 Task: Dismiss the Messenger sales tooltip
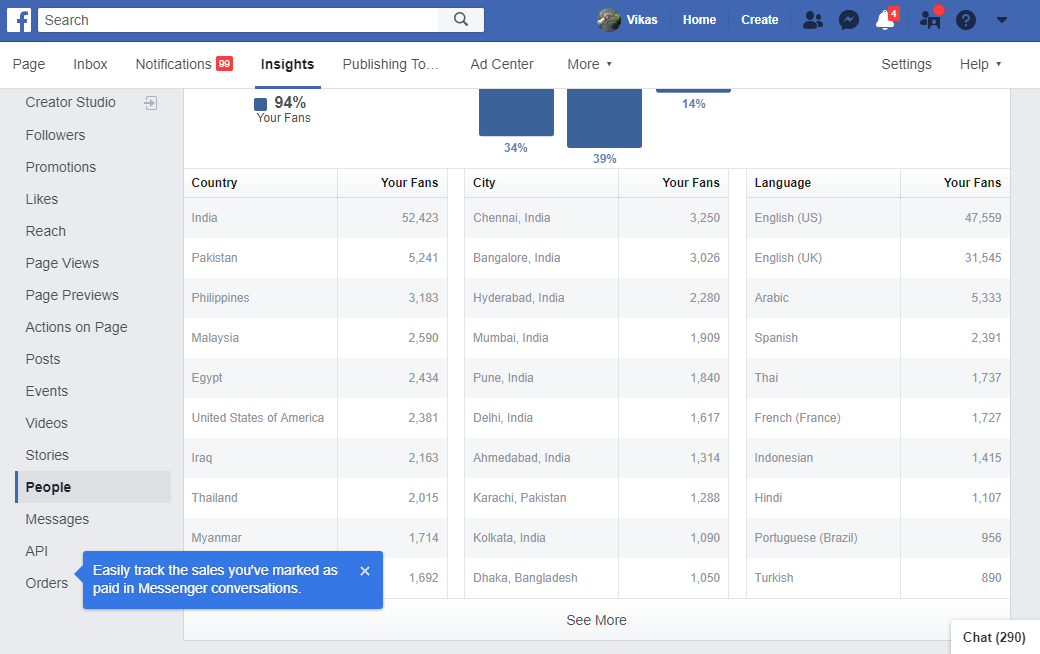tap(365, 571)
